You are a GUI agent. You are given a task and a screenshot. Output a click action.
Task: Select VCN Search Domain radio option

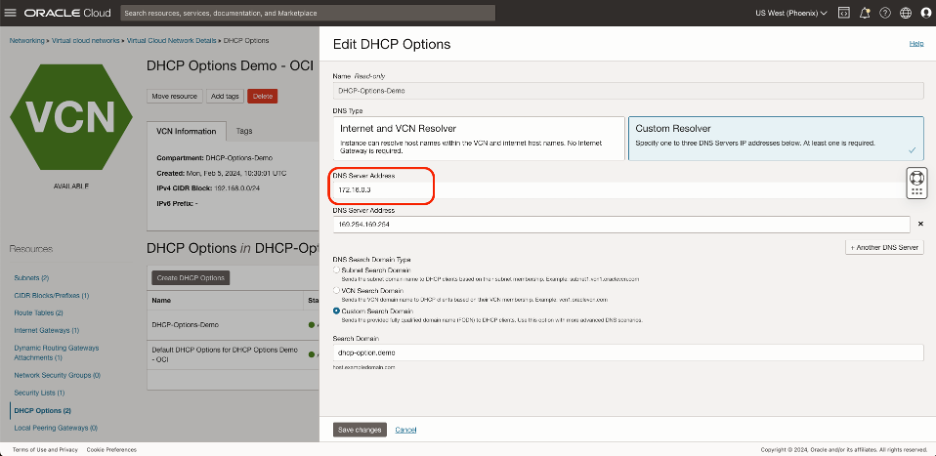336,290
